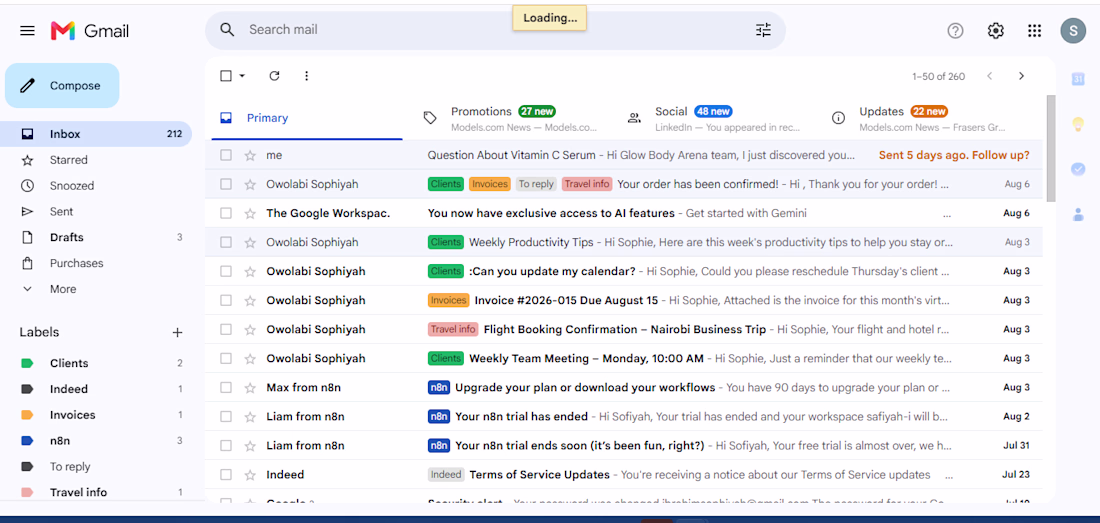The height and width of the screenshot is (523, 1100).
Task: Open Settings gear icon
Action: [x=995, y=30]
